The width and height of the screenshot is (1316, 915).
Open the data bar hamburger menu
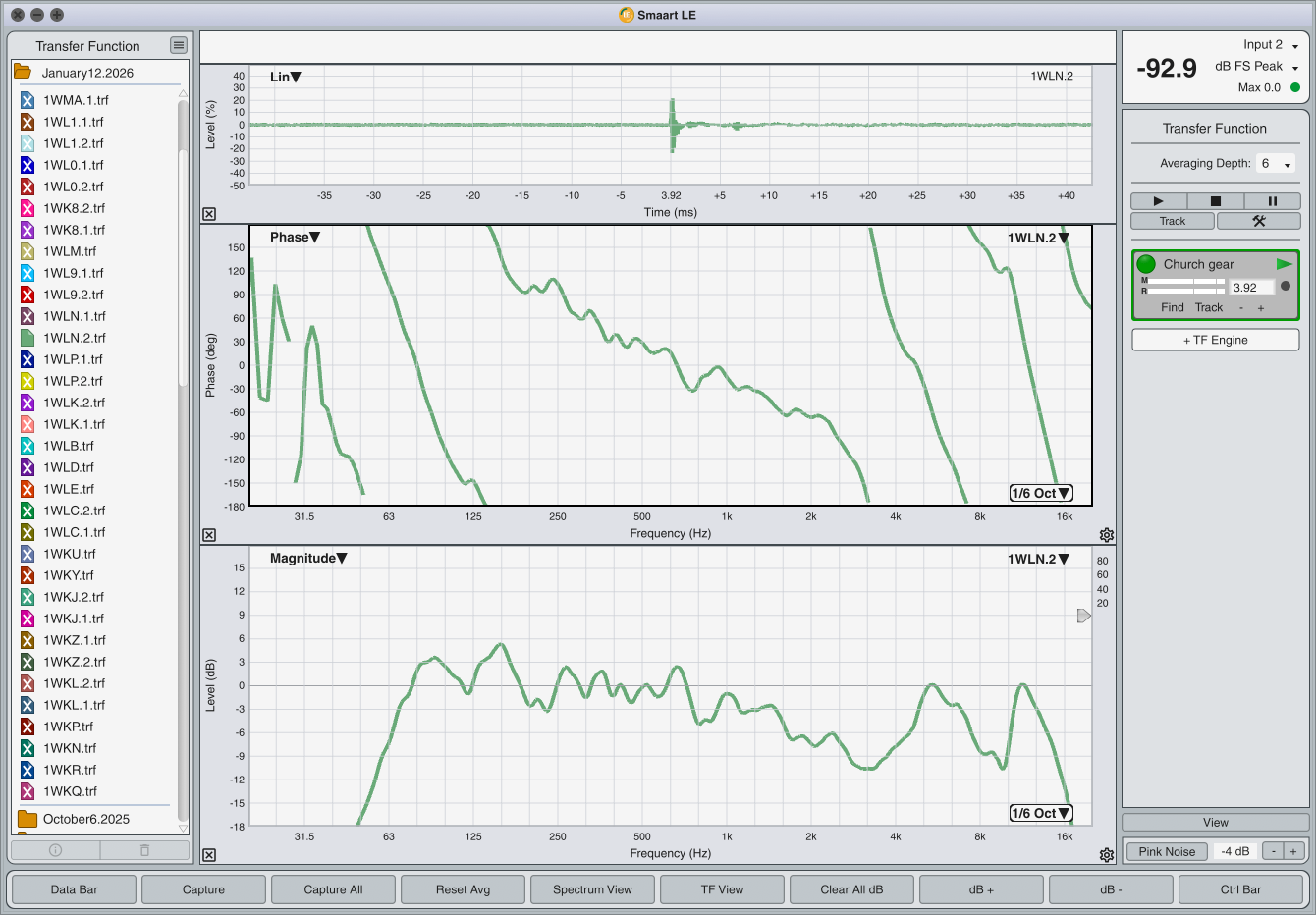point(178,45)
